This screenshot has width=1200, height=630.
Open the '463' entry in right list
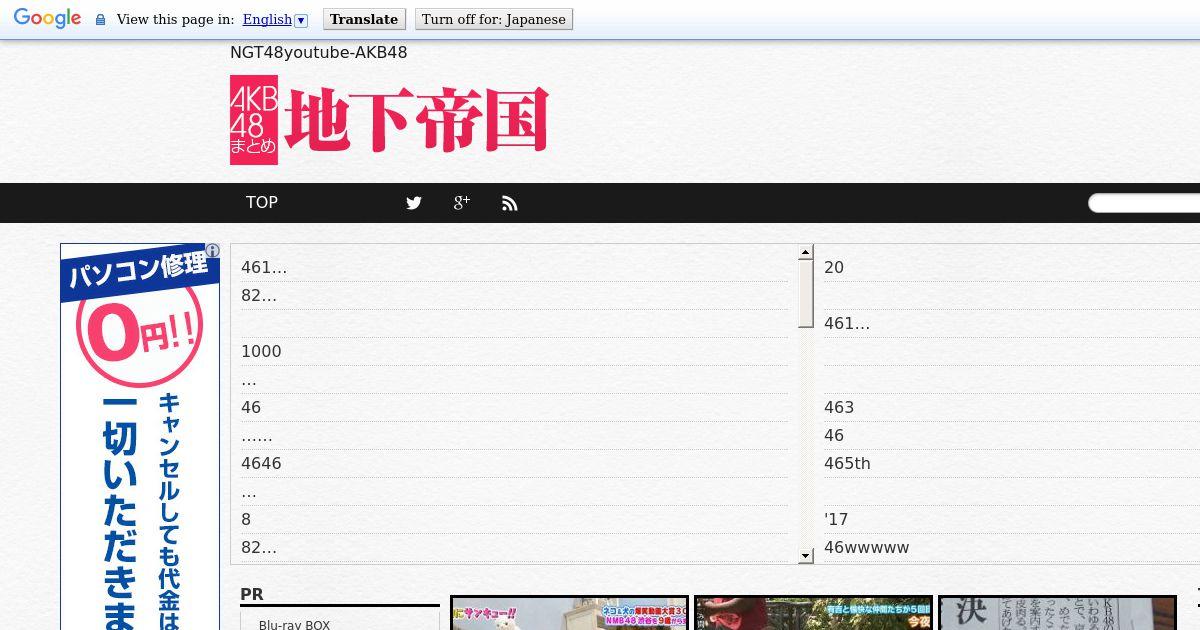839,407
